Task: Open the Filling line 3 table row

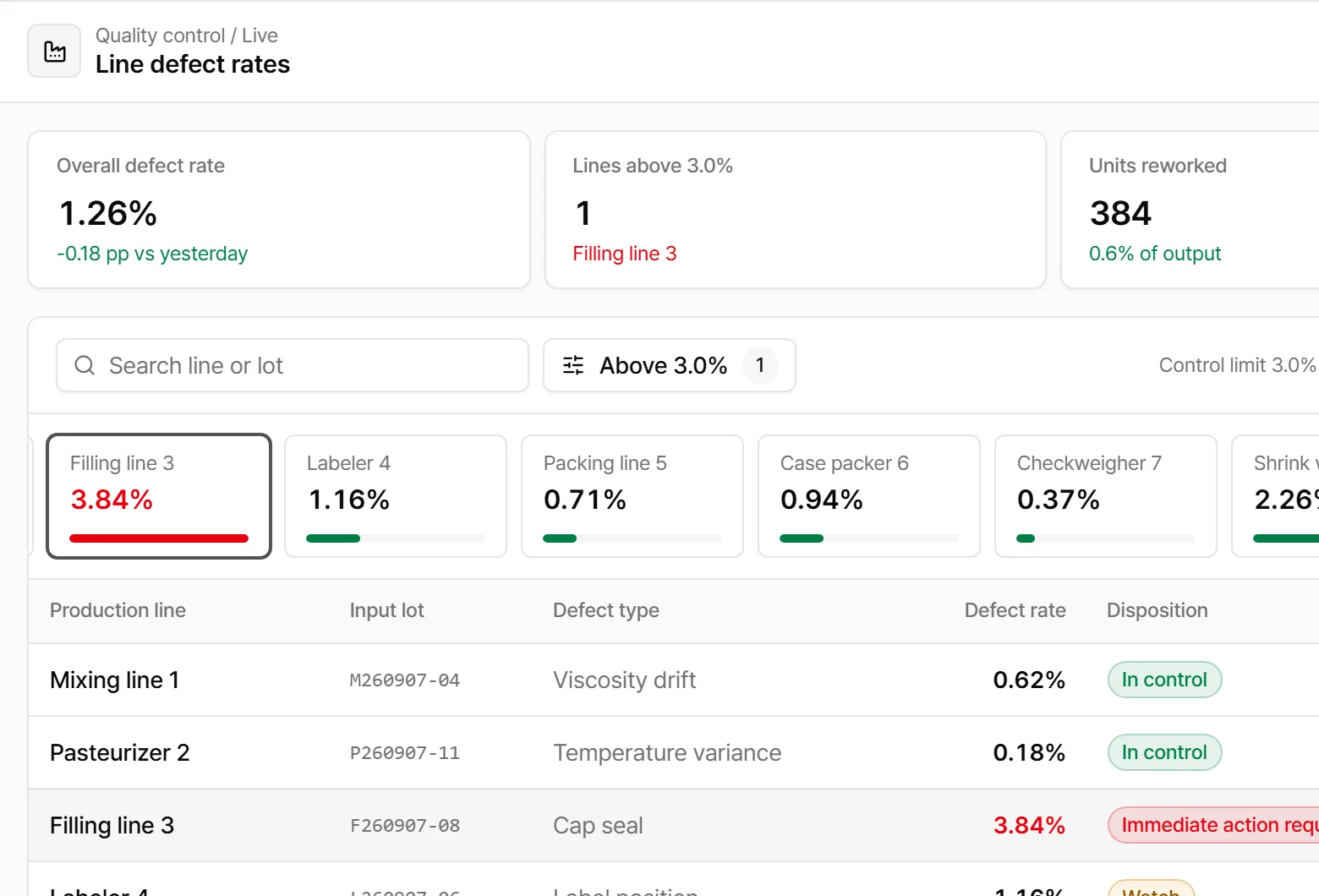Action: 674,825
